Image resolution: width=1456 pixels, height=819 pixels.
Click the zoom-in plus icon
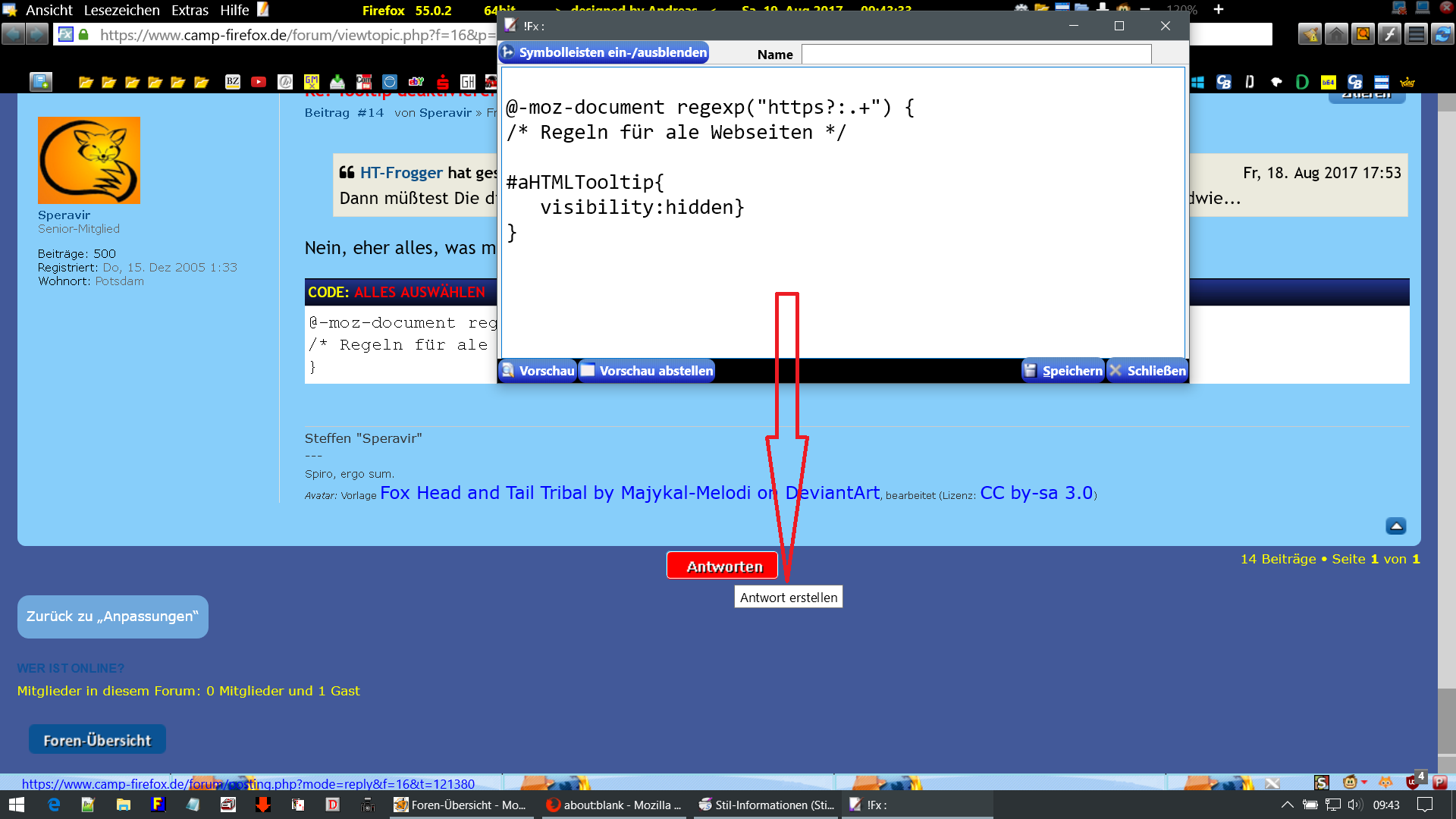click(x=1219, y=10)
